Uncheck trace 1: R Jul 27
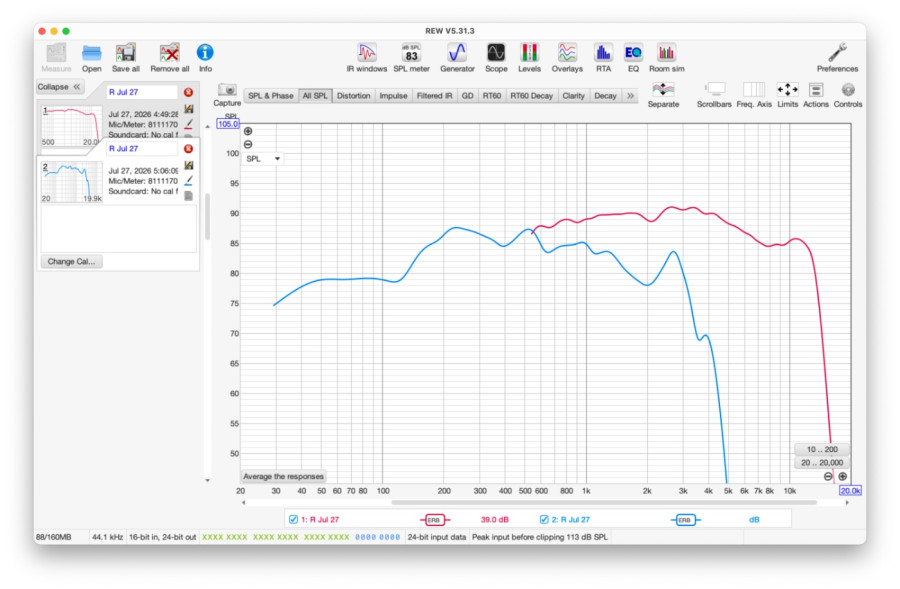 (293, 520)
